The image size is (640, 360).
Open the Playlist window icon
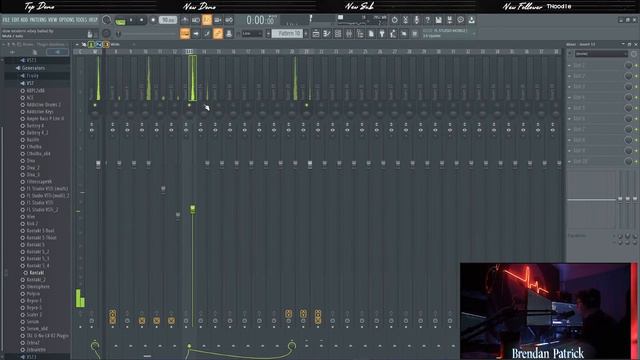coord(316,34)
